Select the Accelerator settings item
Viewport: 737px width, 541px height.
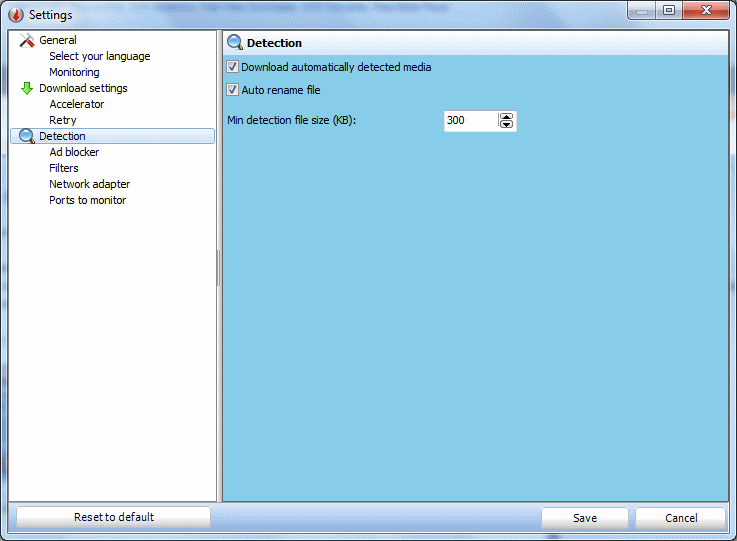77,104
